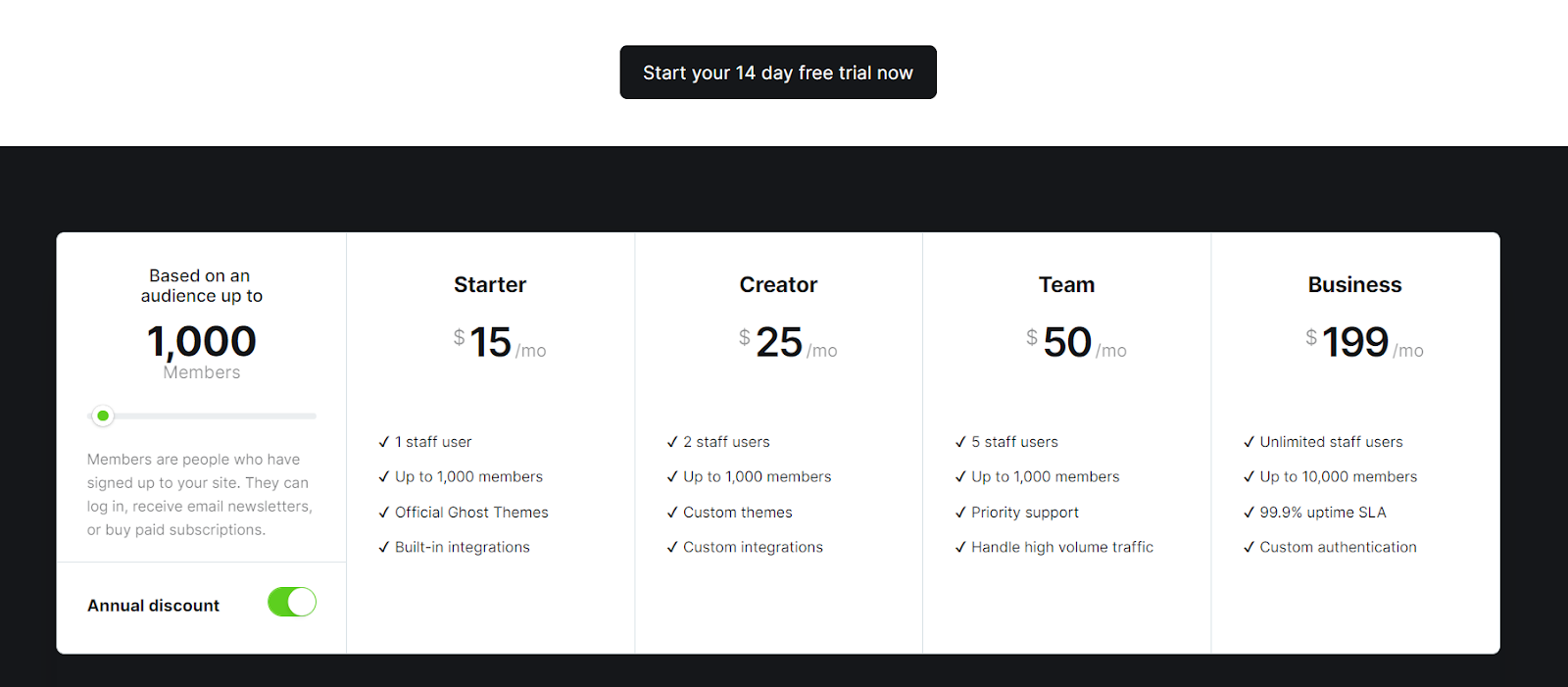The width and height of the screenshot is (1568, 687).
Task: Click checkmark beside Priority support
Action: point(960,513)
